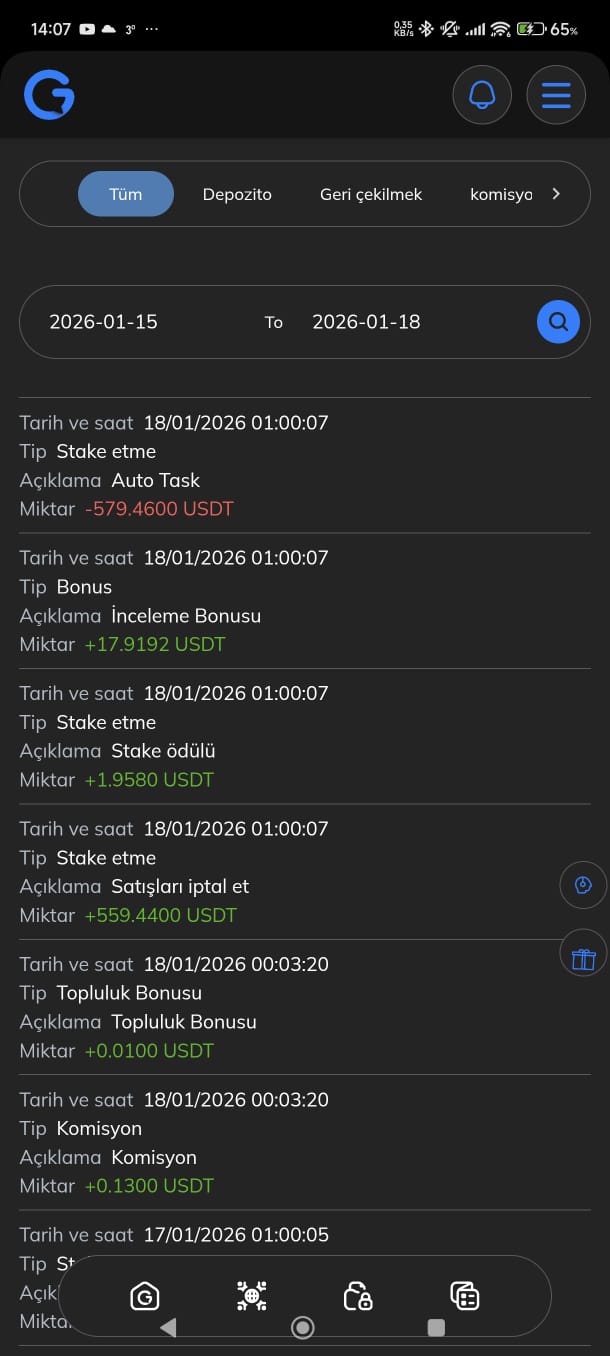610x1356 pixels.
Task: Open the gift box floating icon
Action: click(583, 959)
